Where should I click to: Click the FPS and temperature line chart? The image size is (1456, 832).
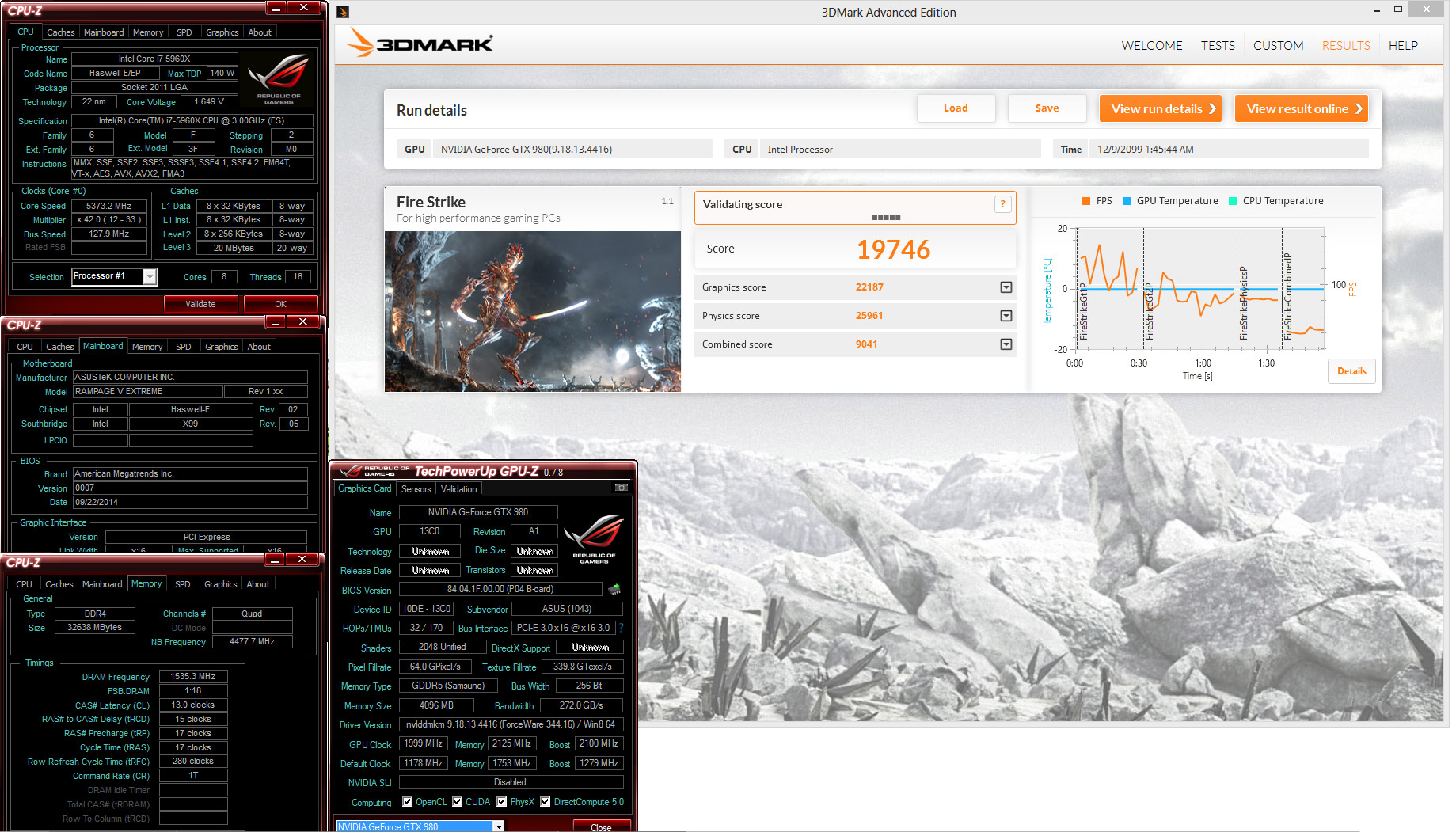[1199, 289]
